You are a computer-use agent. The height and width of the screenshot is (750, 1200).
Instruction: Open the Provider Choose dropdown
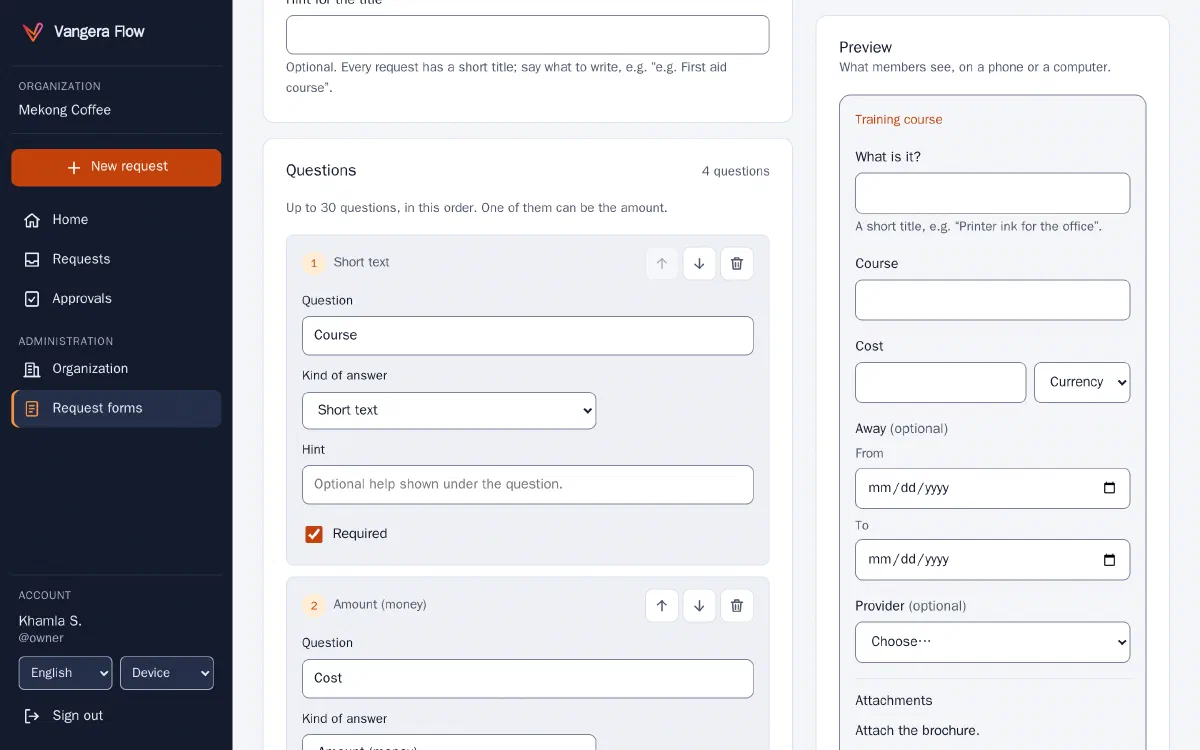tap(992, 642)
